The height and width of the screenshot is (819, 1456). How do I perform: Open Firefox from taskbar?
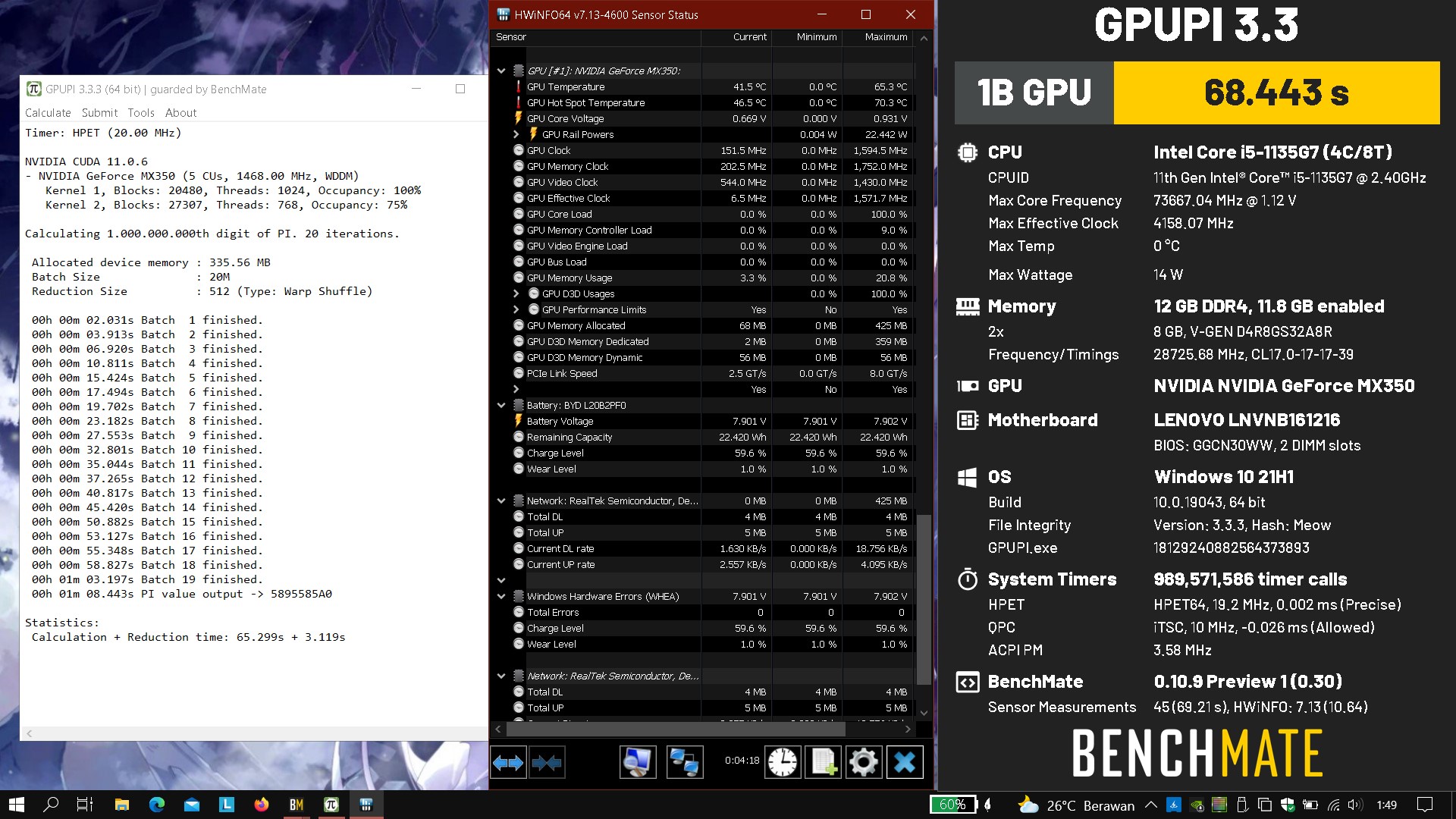pos(262,805)
